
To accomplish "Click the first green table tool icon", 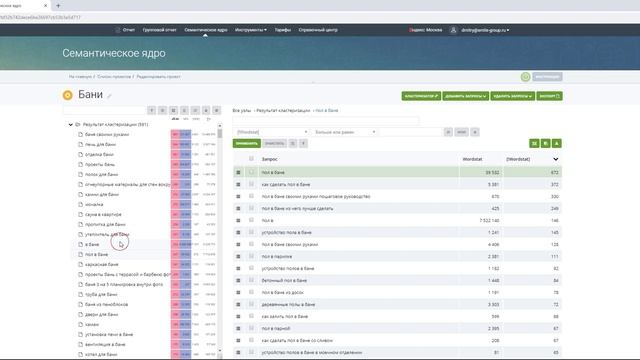I will coord(534,143).
